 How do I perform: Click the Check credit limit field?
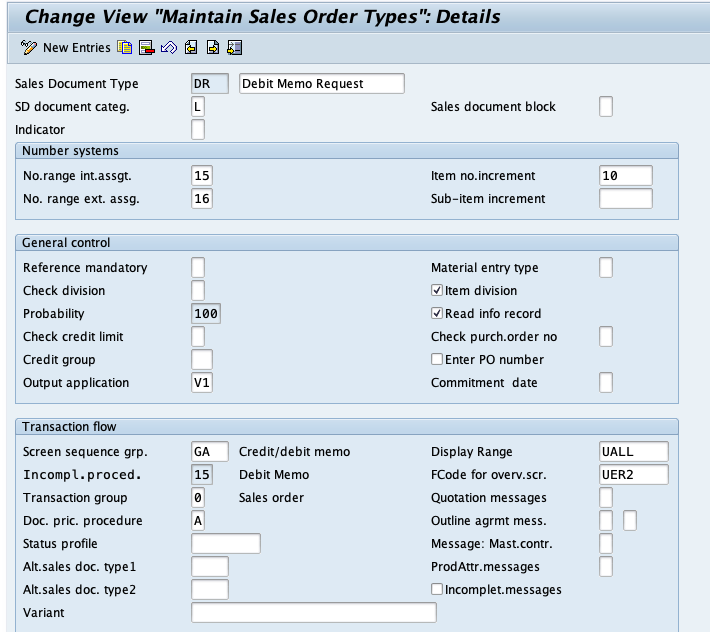[198, 337]
